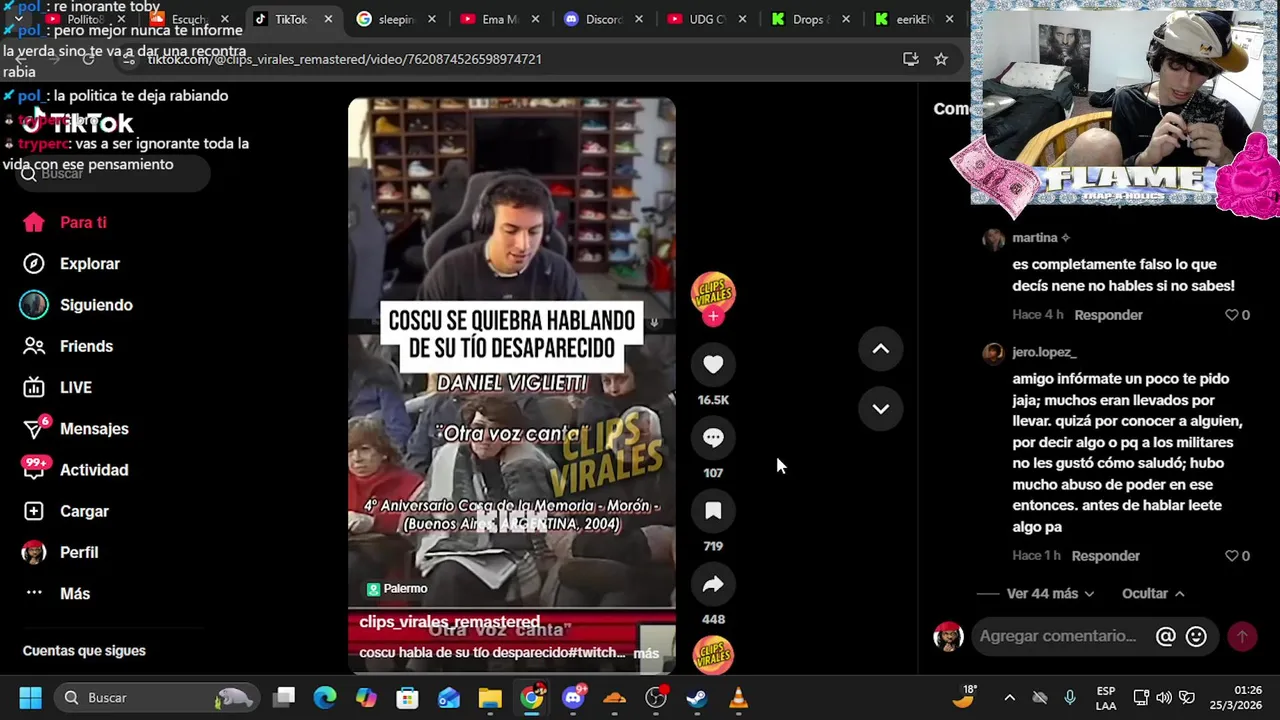Click microphone icon in system tray

1069,697
